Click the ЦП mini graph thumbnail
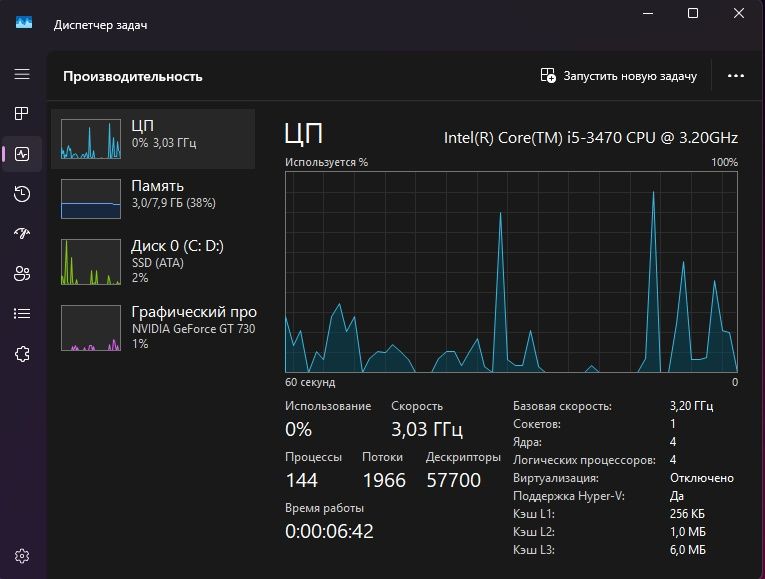This screenshot has width=765, height=579. pos(91,139)
